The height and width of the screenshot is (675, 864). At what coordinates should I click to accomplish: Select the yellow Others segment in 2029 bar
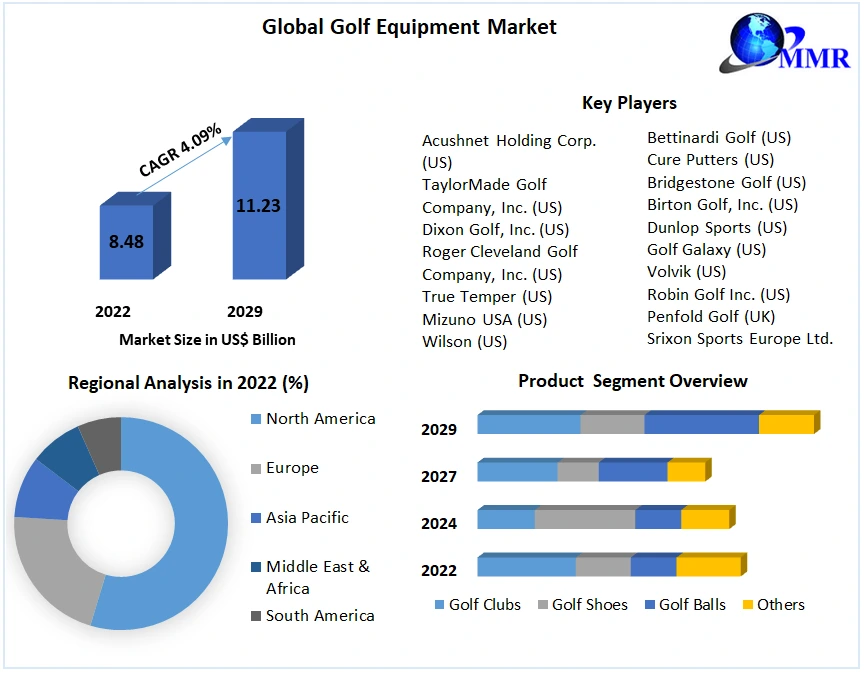point(786,424)
